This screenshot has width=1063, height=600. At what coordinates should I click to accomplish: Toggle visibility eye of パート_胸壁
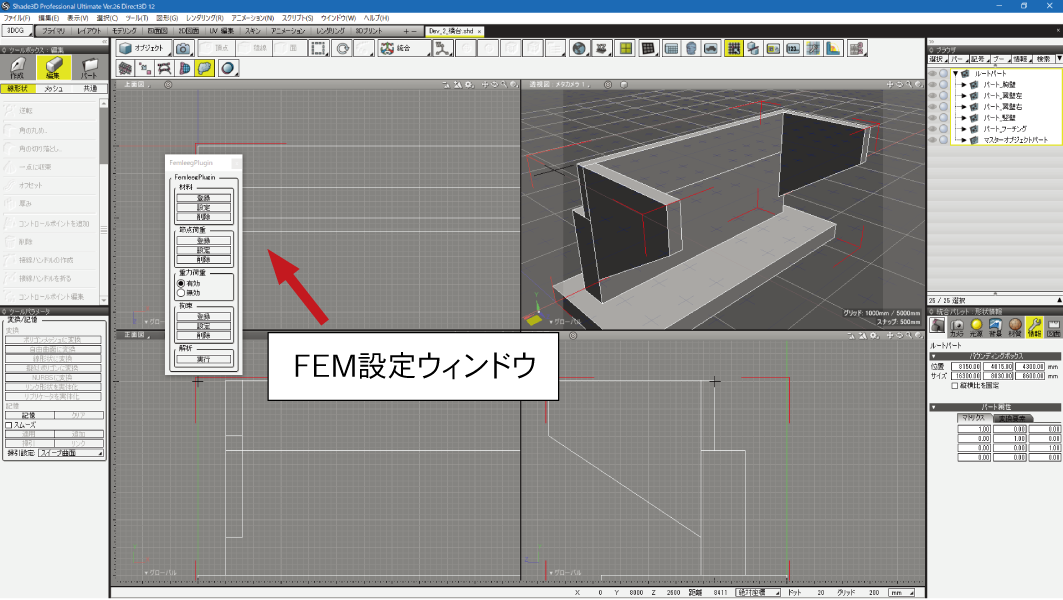click(x=933, y=85)
